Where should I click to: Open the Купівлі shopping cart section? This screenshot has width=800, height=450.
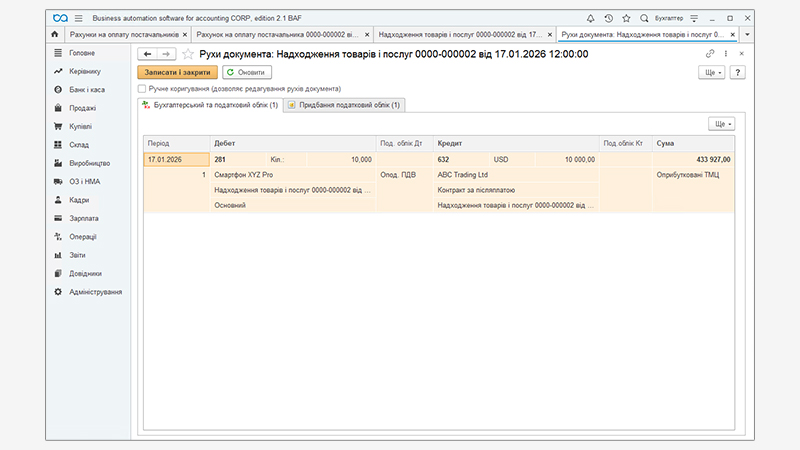[80, 126]
